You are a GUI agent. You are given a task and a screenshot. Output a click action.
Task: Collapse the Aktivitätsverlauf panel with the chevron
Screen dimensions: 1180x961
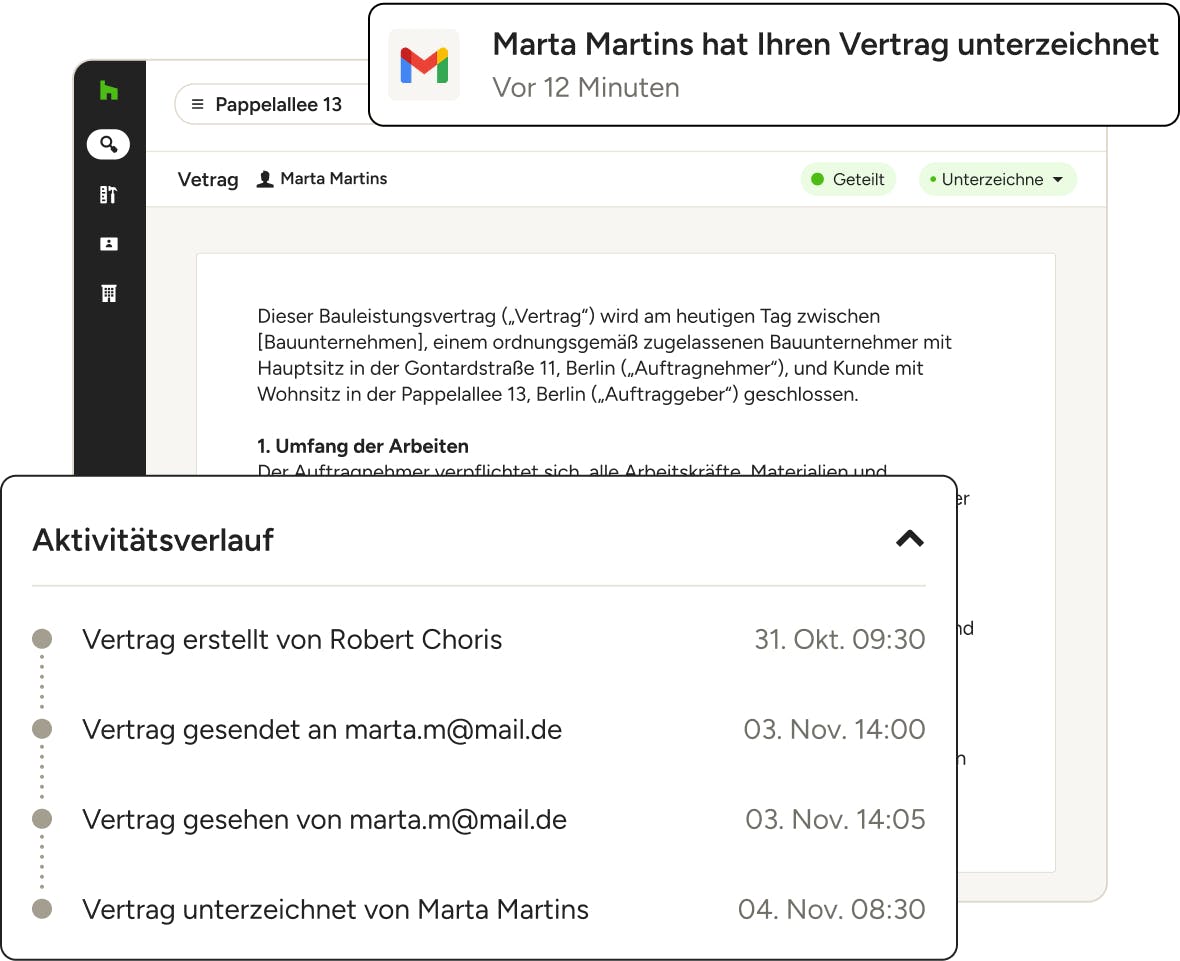click(x=909, y=539)
